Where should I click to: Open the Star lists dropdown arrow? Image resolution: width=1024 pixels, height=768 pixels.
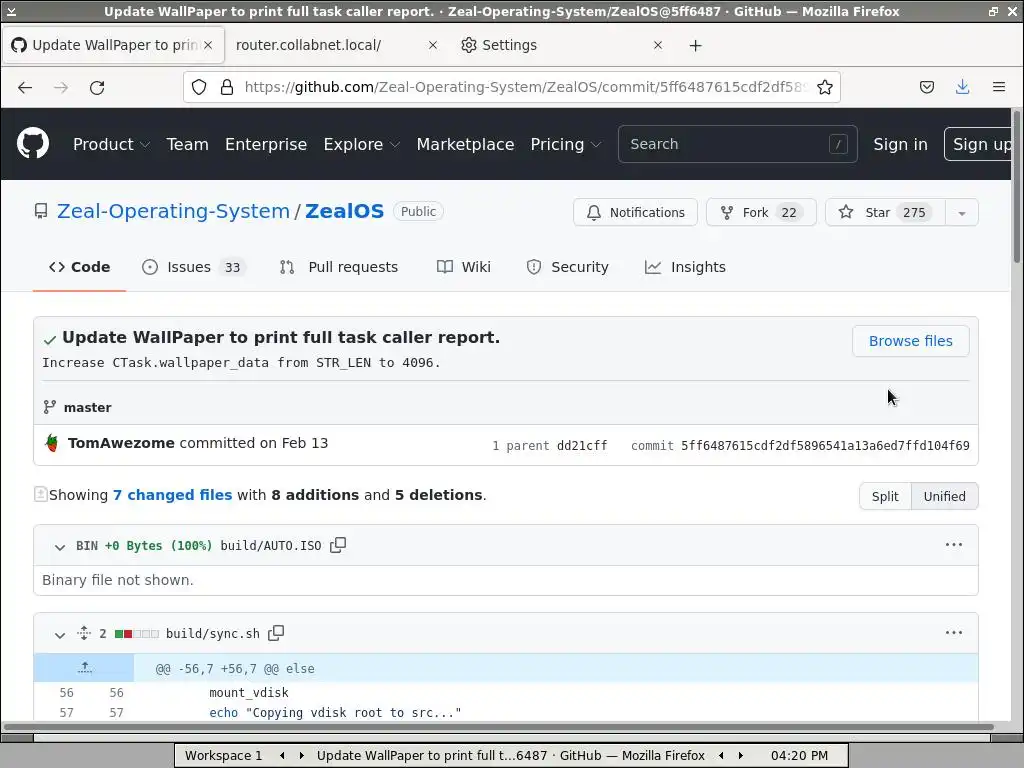coord(961,213)
